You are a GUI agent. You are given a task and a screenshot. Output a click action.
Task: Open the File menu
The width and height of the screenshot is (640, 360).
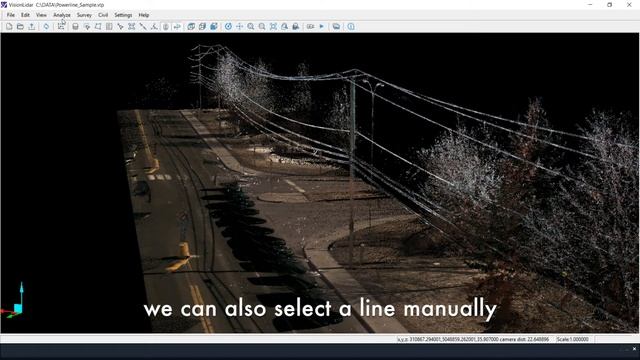tap(11, 15)
